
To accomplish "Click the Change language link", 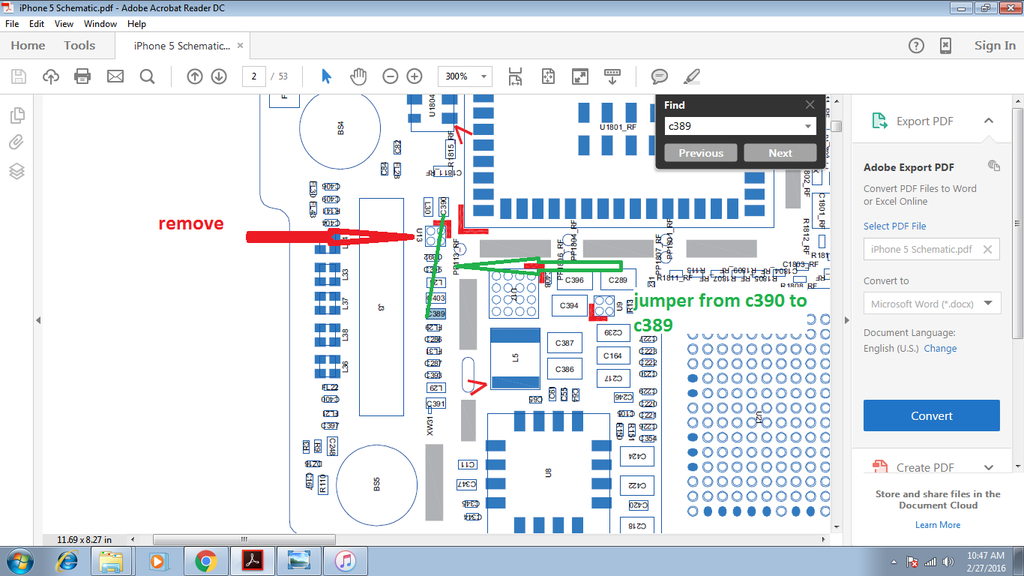I will 940,349.
